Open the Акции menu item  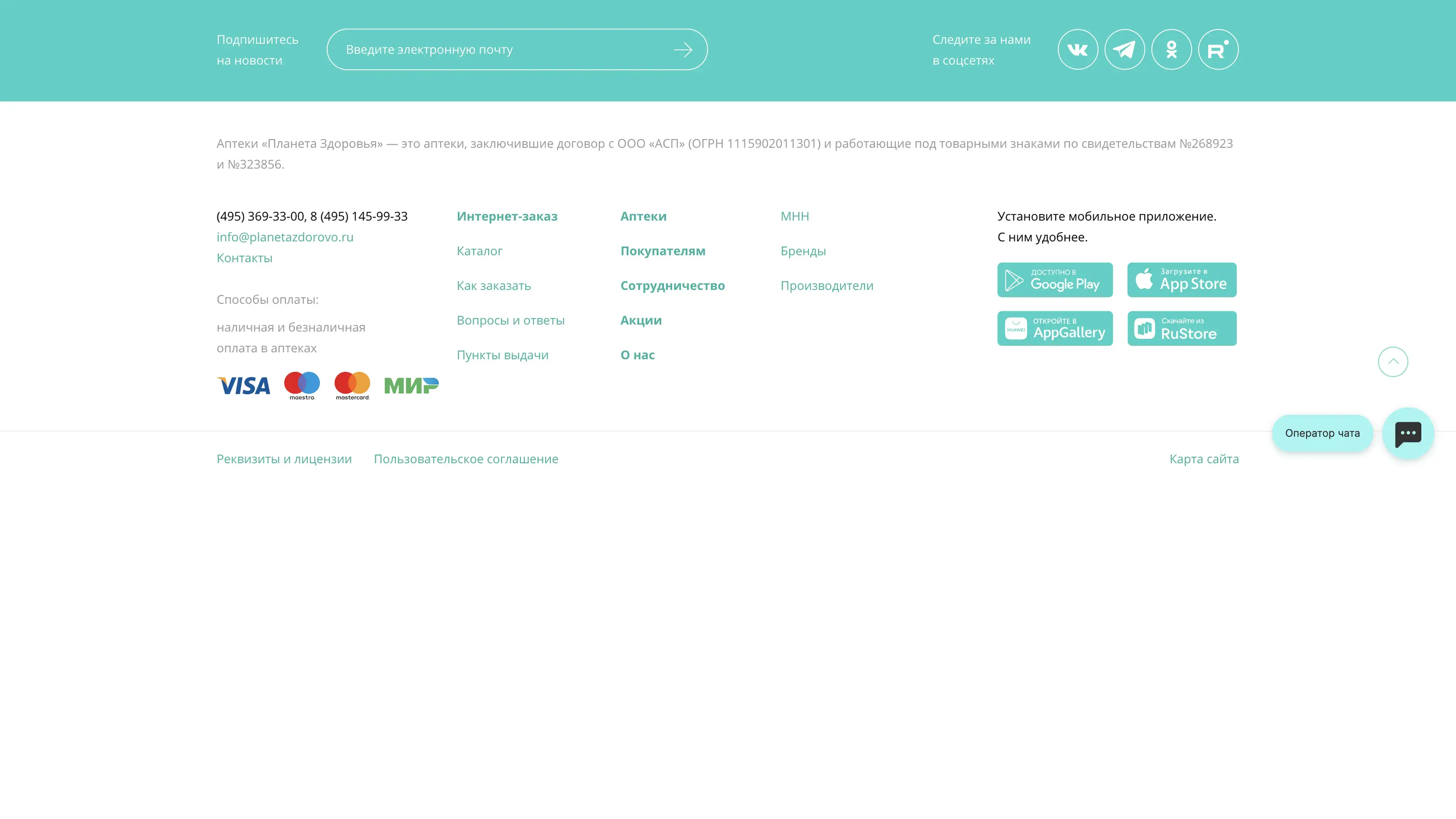[x=641, y=320]
